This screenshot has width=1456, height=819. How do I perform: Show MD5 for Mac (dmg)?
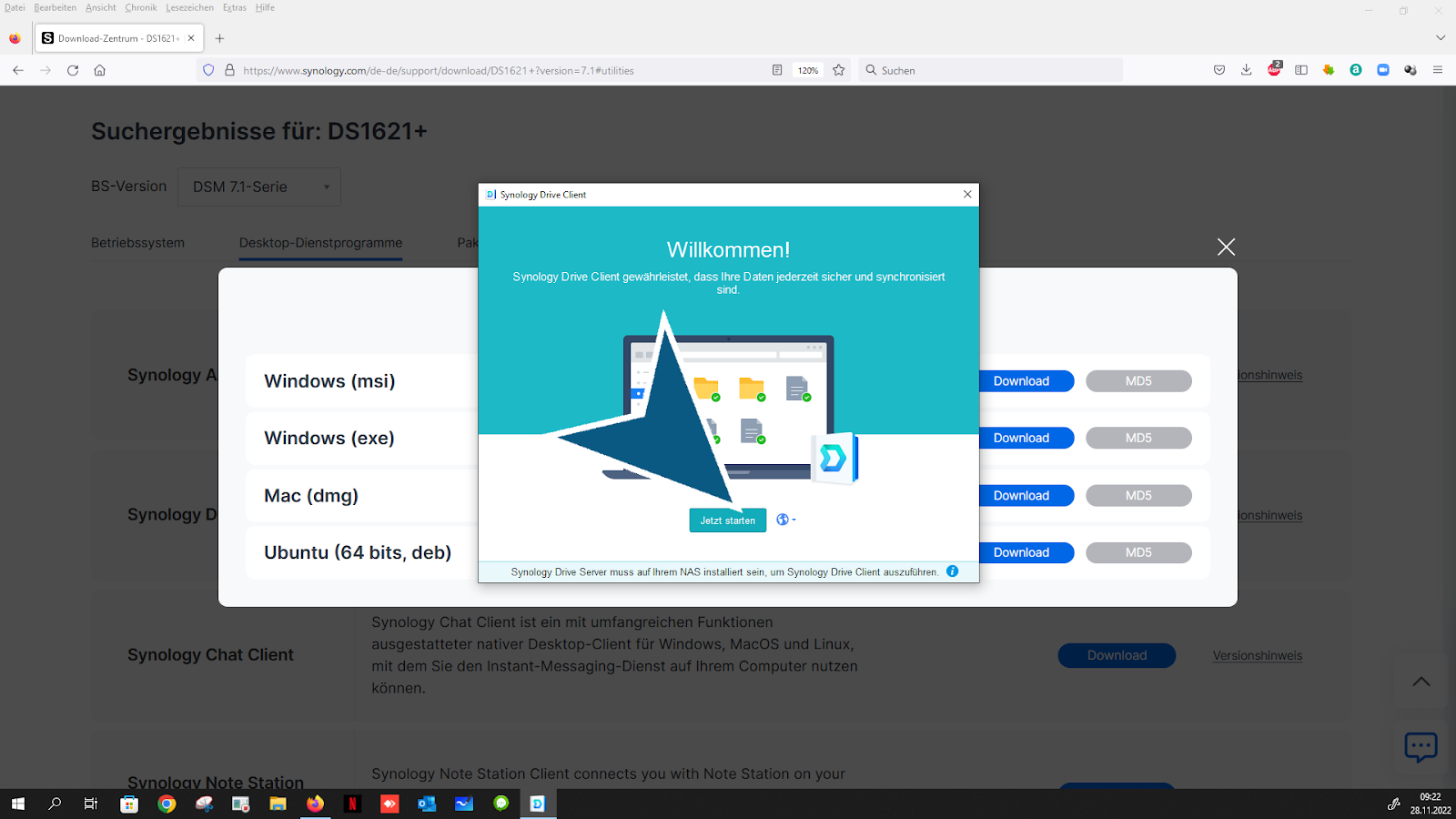(x=1138, y=496)
